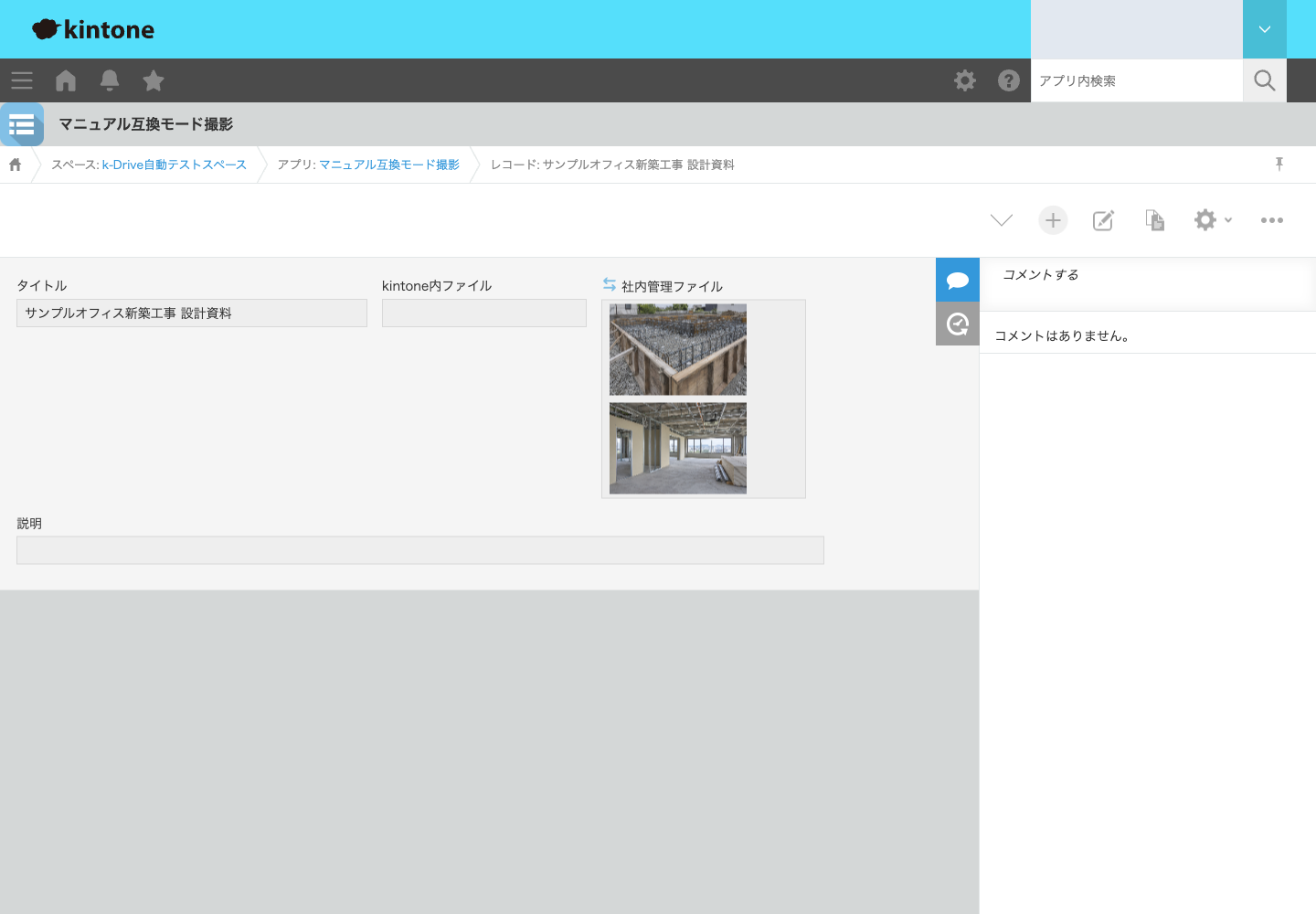Open kintone settings gear in header
This screenshot has width=1316, height=914.
click(965, 80)
